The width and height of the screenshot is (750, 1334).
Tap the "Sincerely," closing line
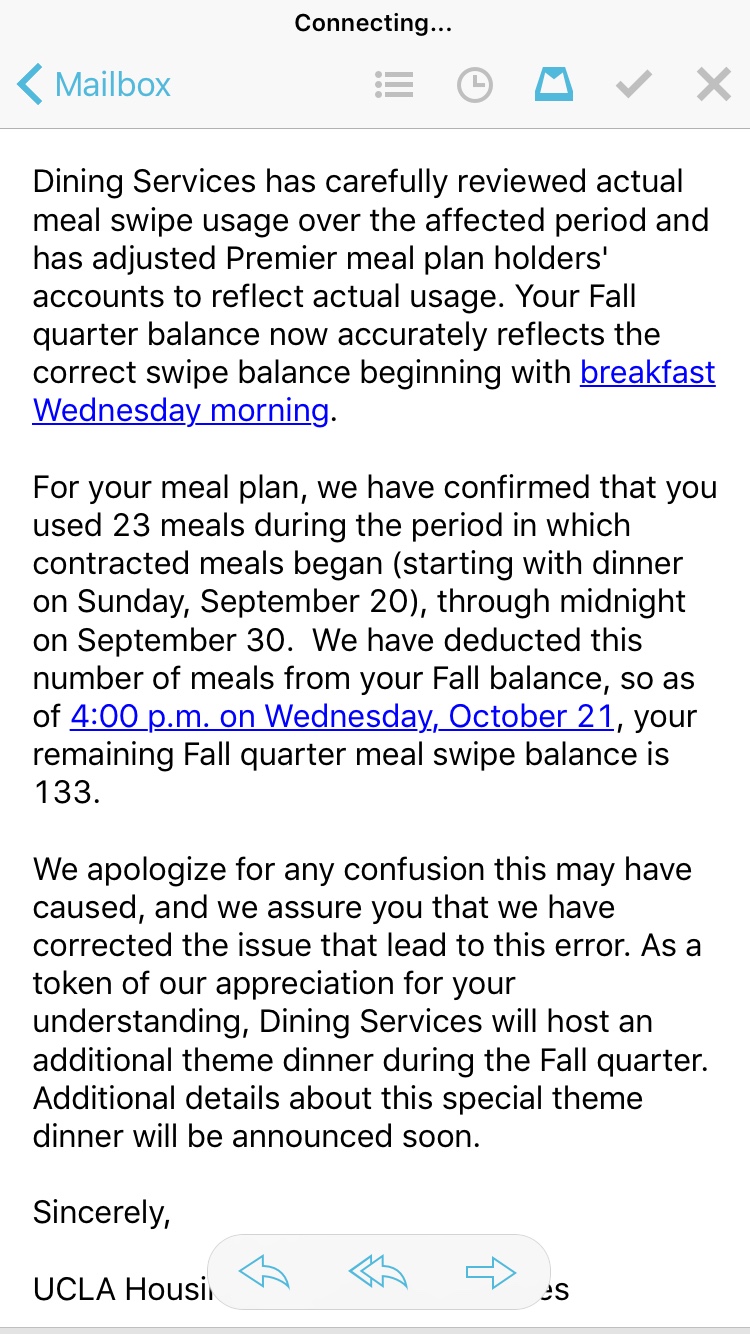(x=102, y=1212)
